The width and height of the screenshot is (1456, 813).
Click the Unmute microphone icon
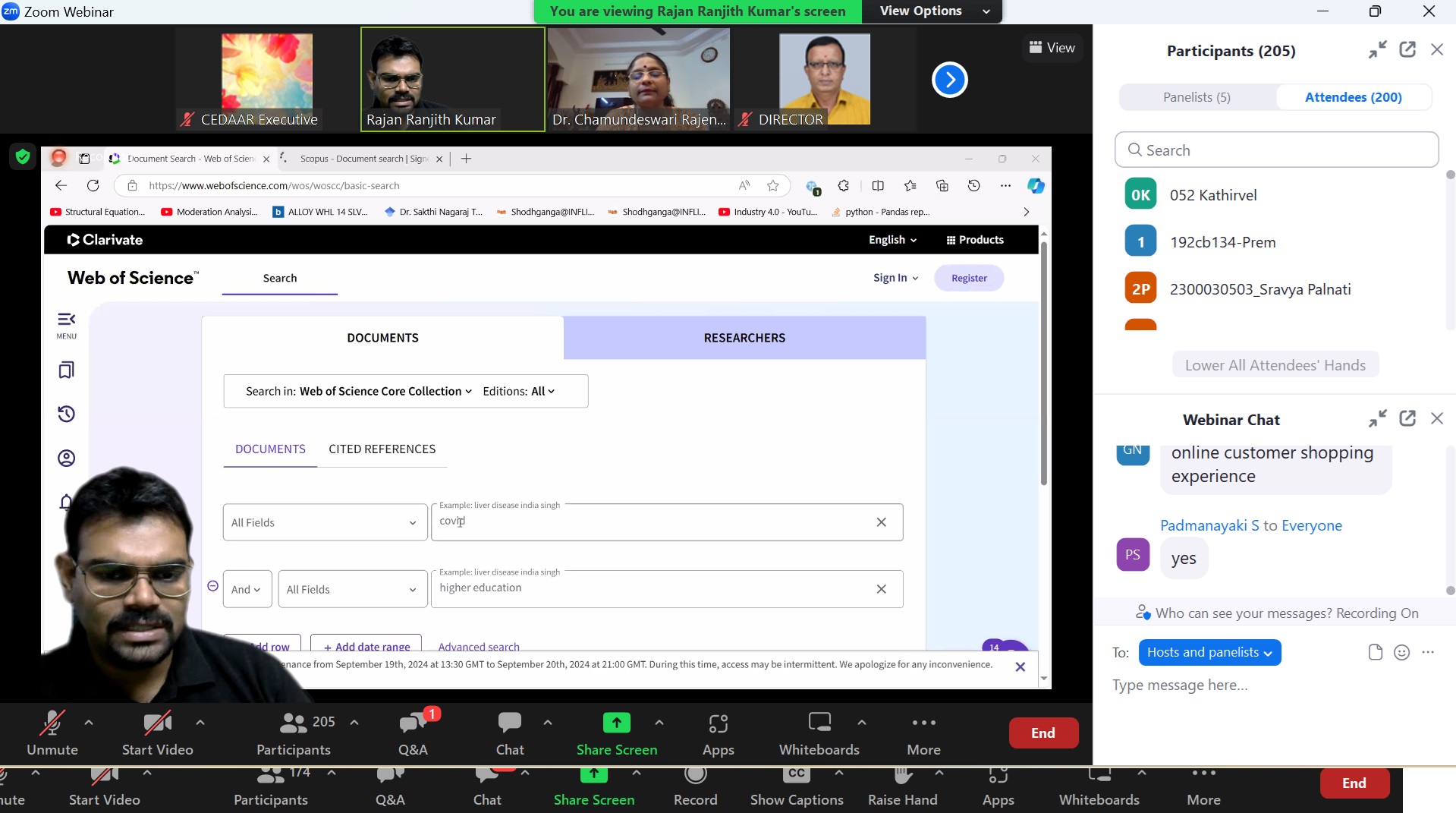(x=52, y=723)
